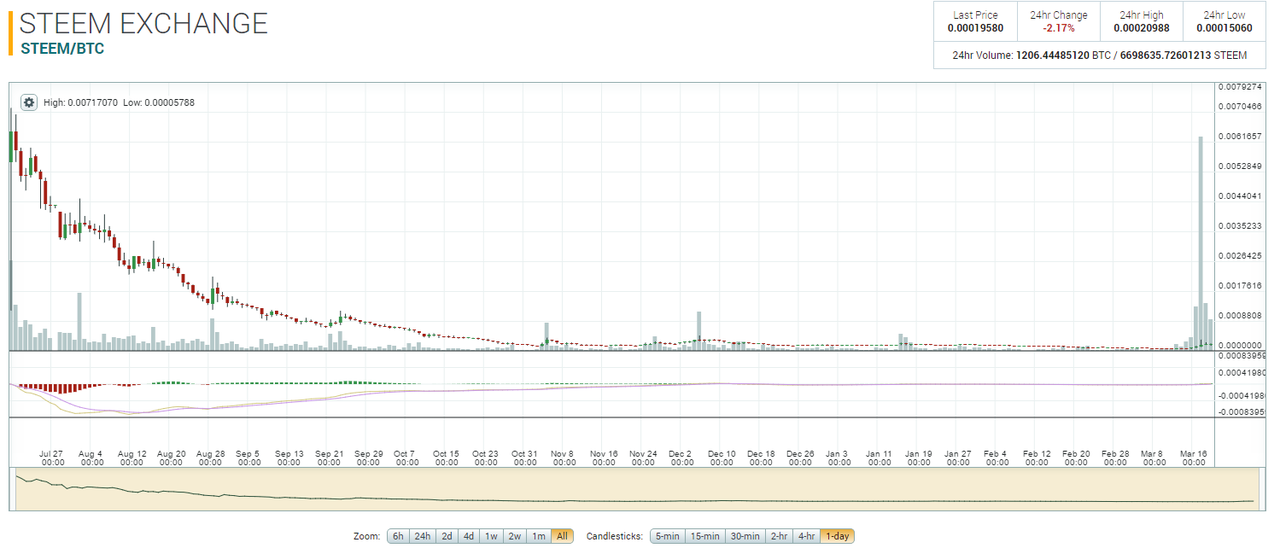Click the Jul 27 date axis label
The height and width of the screenshot is (554, 1280).
51,457
